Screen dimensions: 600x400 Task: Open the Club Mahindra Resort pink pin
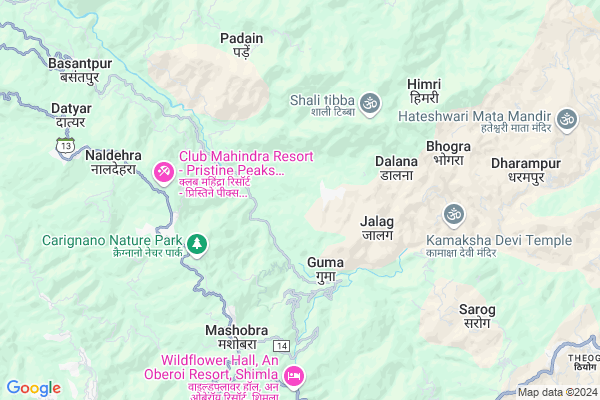pos(164,173)
